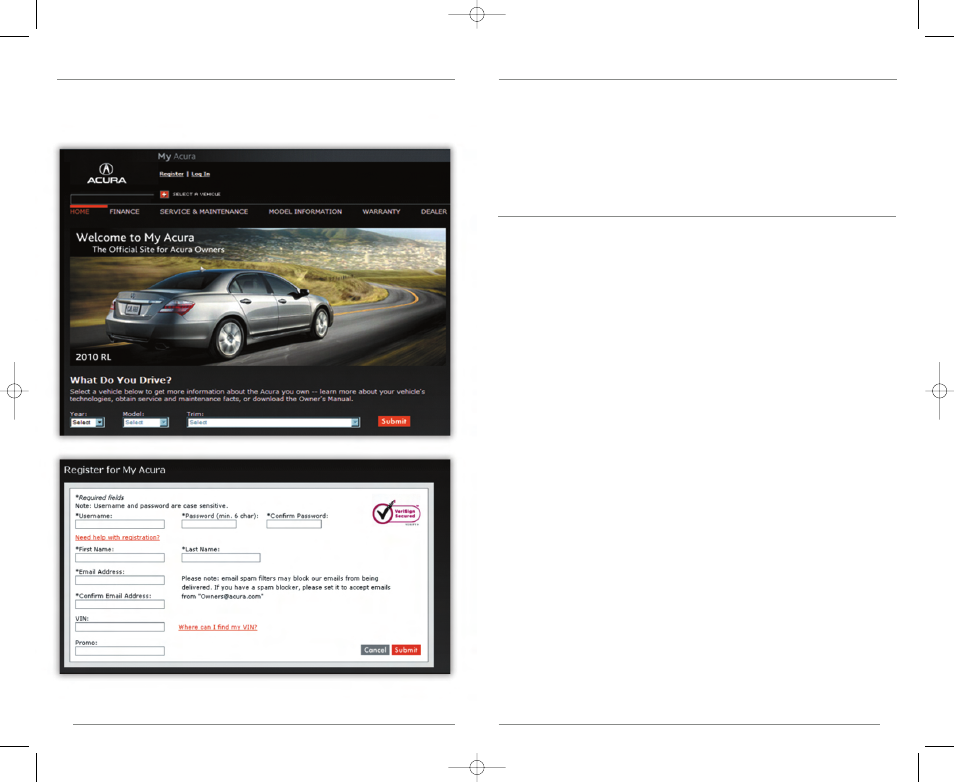Image resolution: width=954 pixels, height=782 pixels.
Task: Focus the VIN input field
Action: click(x=120, y=627)
